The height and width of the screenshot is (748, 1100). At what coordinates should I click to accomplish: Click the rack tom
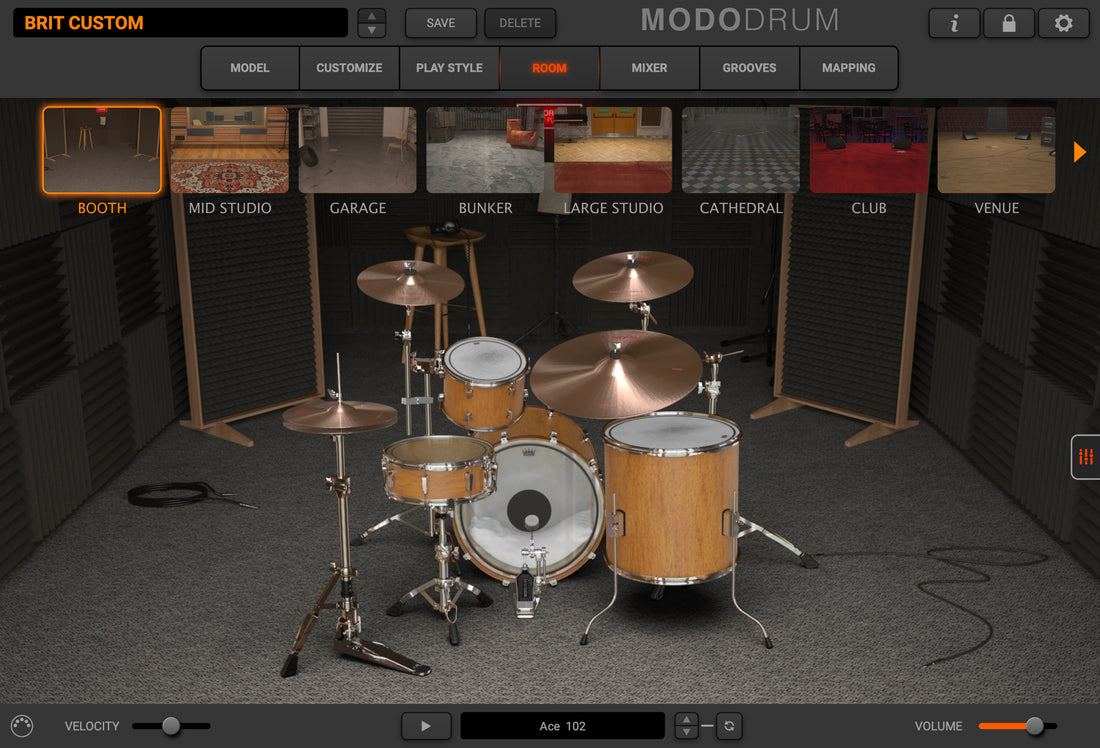click(x=485, y=382)
